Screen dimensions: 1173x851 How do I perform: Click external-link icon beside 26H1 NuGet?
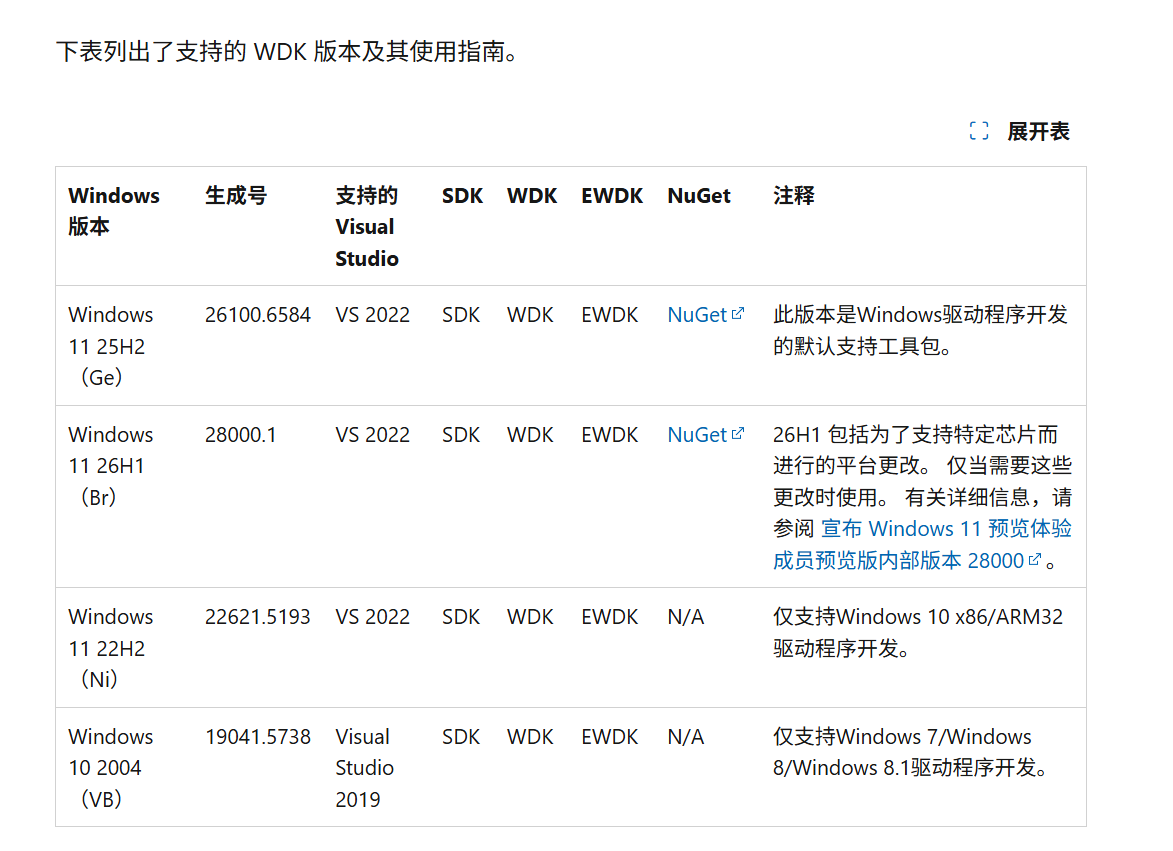coord(738,433)
